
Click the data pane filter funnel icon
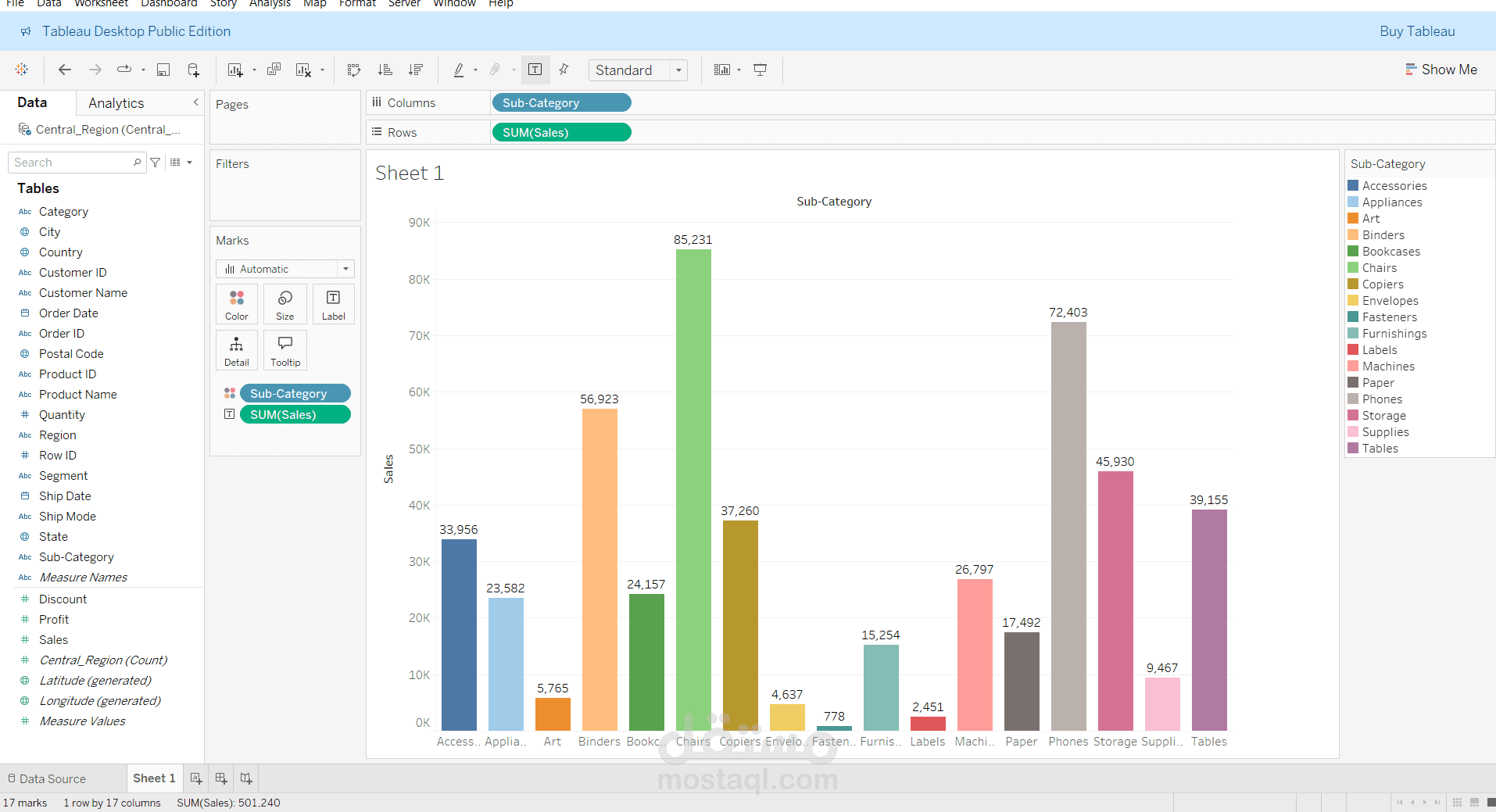click(156, 163)
